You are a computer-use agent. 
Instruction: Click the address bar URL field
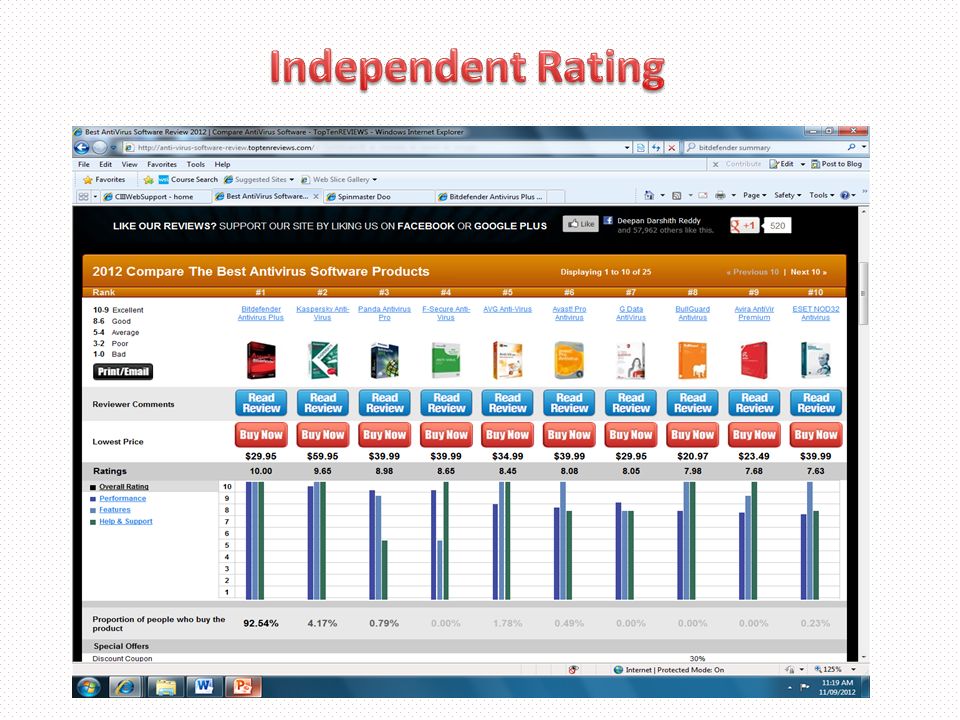pos(373,148)
